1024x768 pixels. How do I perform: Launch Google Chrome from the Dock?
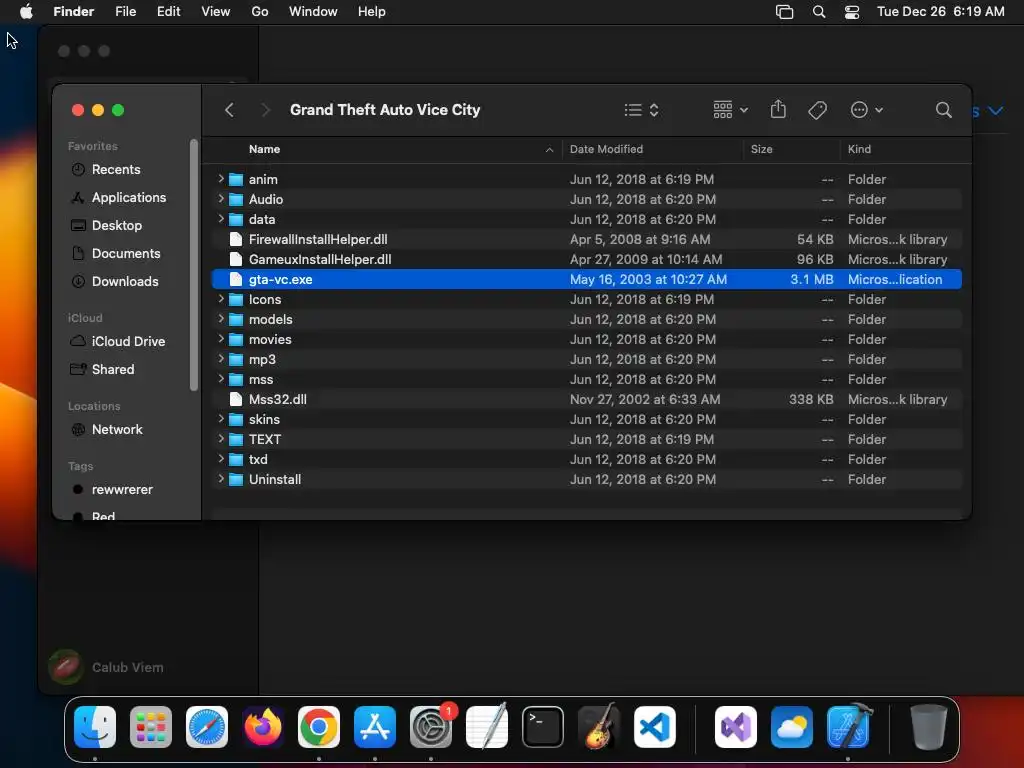point(319,727)
